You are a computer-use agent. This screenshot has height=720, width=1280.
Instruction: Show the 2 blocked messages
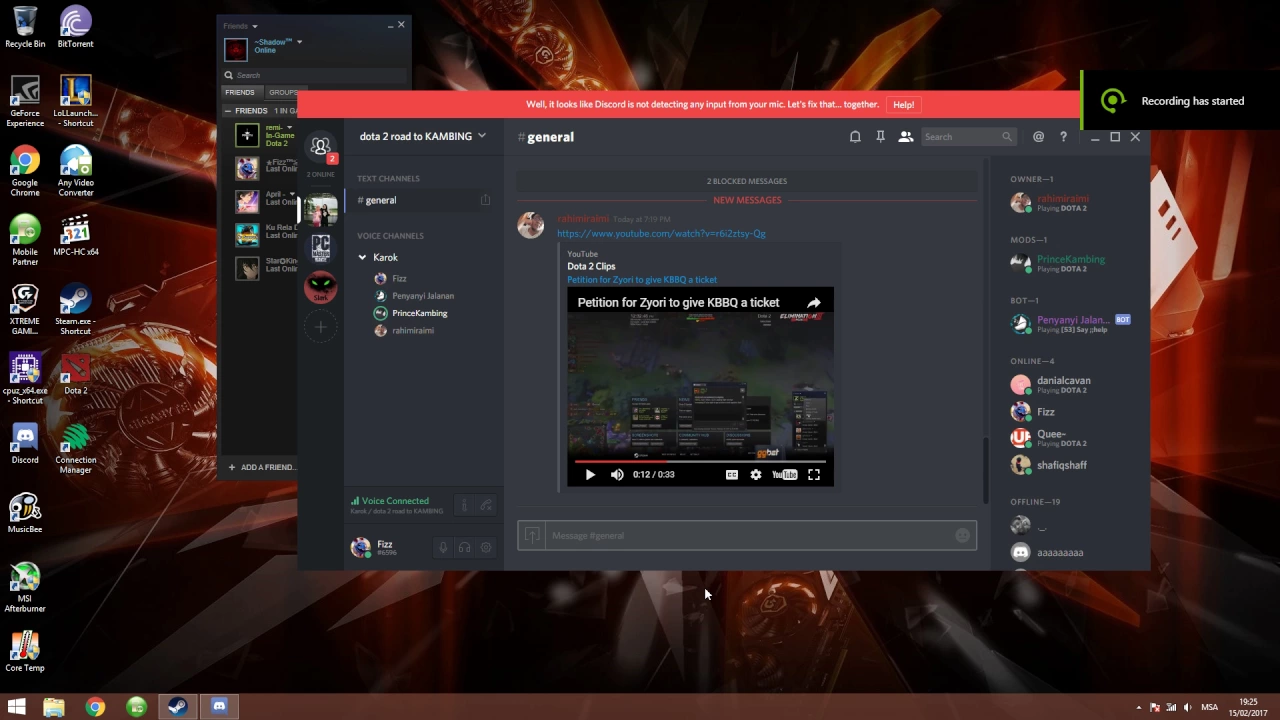(747, 181)
